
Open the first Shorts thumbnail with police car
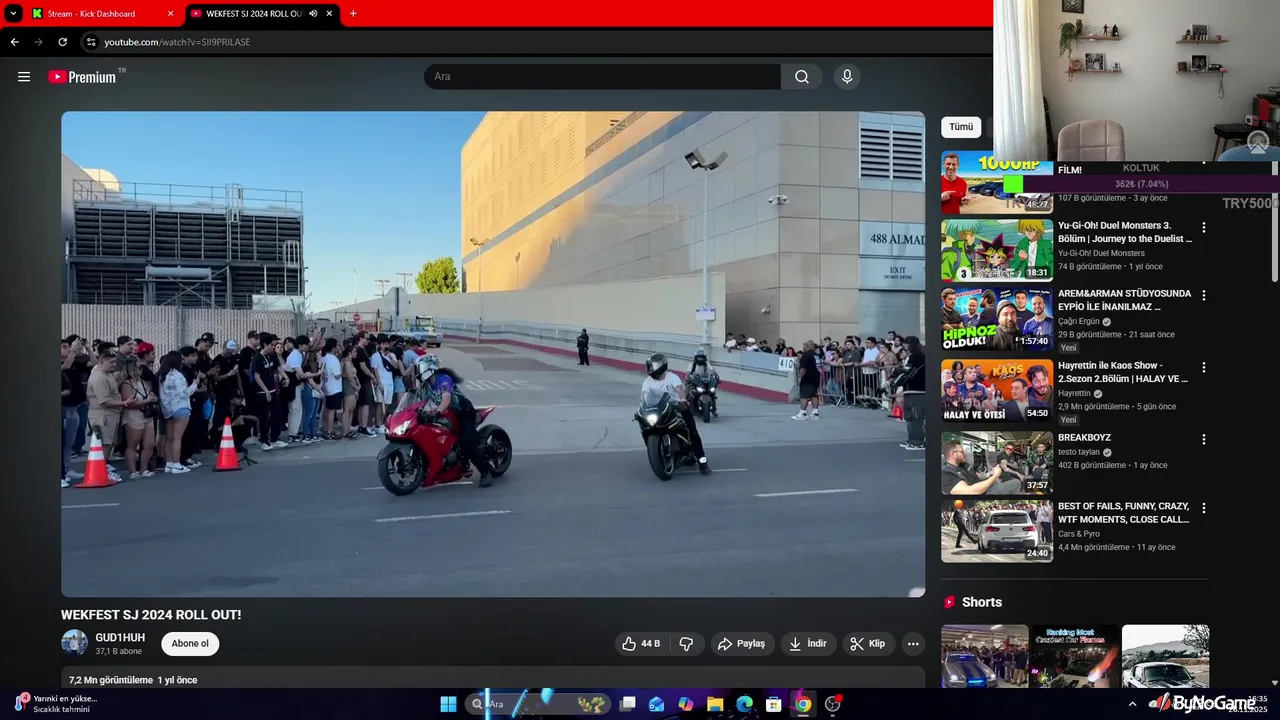(985, 656)
